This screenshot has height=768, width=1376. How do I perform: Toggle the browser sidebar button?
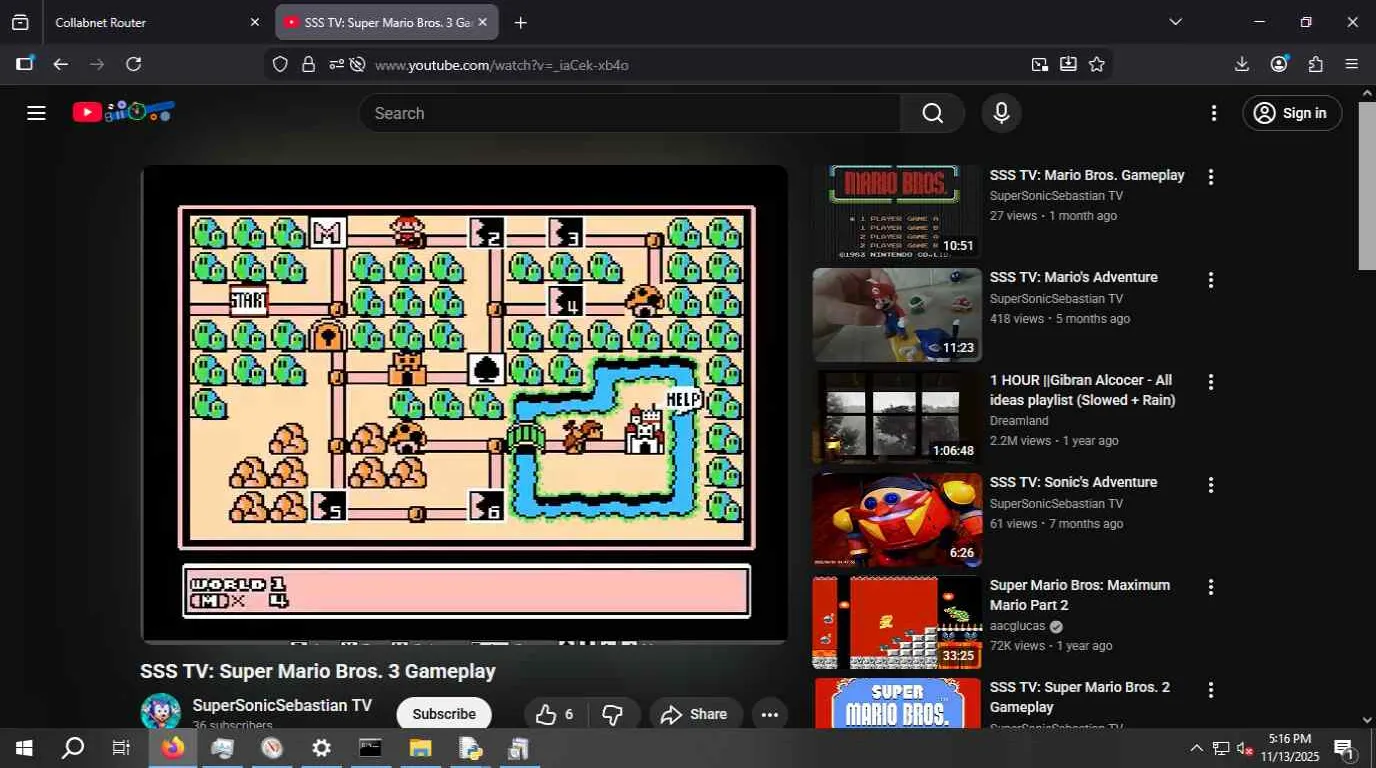[25, 64]
